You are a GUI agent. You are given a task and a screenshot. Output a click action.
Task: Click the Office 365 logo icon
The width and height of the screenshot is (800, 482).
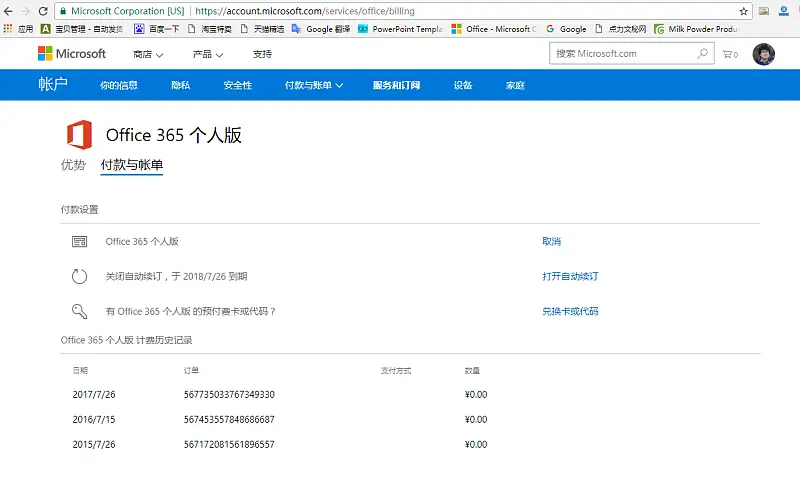79,135
